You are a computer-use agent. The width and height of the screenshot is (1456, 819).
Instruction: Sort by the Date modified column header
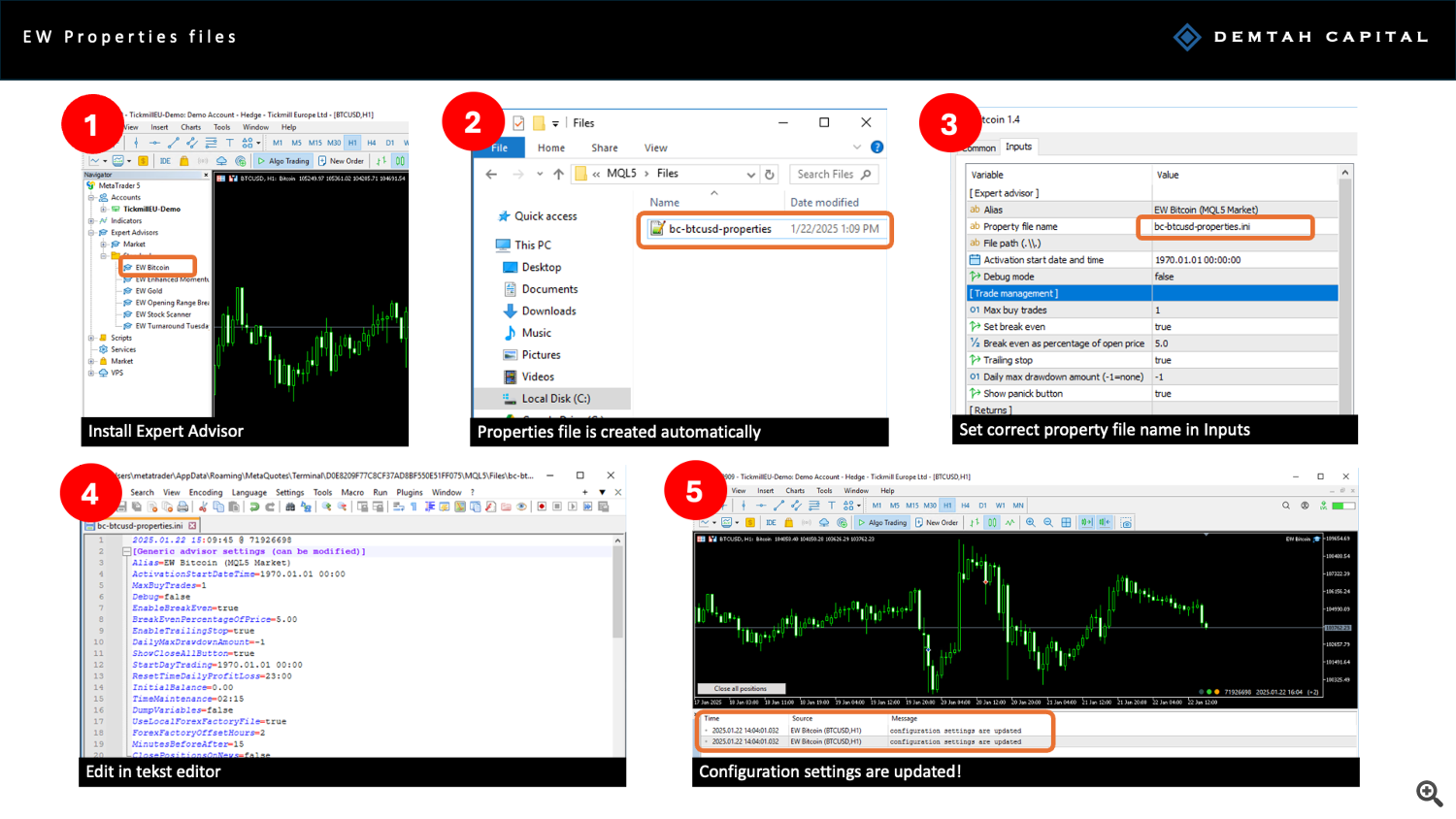(824, 202)
